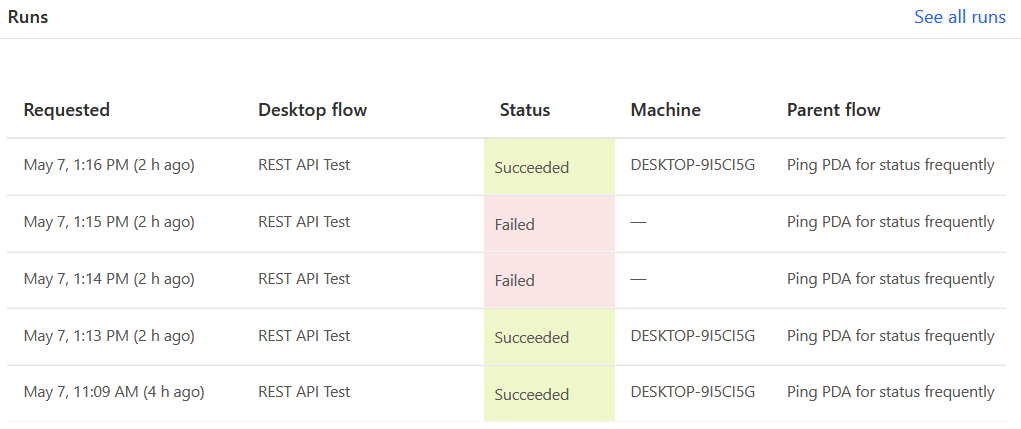Open Ping PDA parent flow in 1:15 PM row
Screen dimensions: 1021x429
[891, 222]
